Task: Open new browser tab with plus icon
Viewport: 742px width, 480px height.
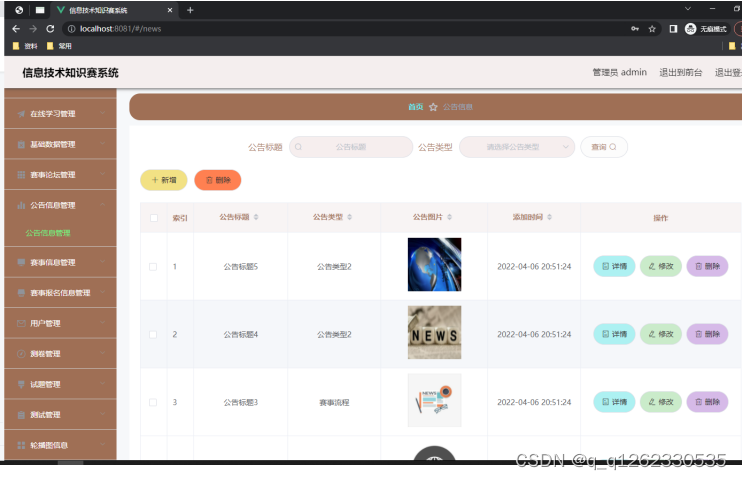Action: point(190,10)
